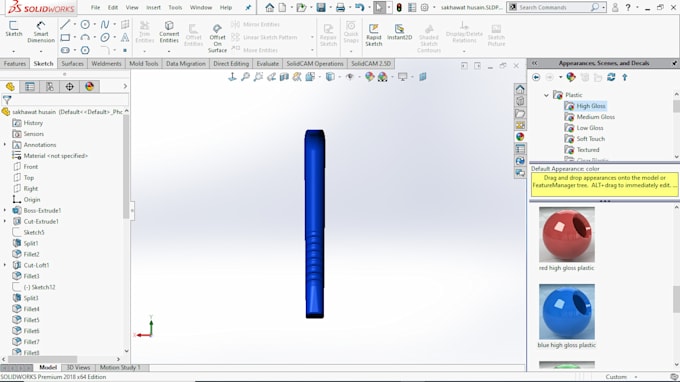This screenshot has width=680, height=382.
Task: Open the Motion Study 1 tab
Action: coord(120,367)
